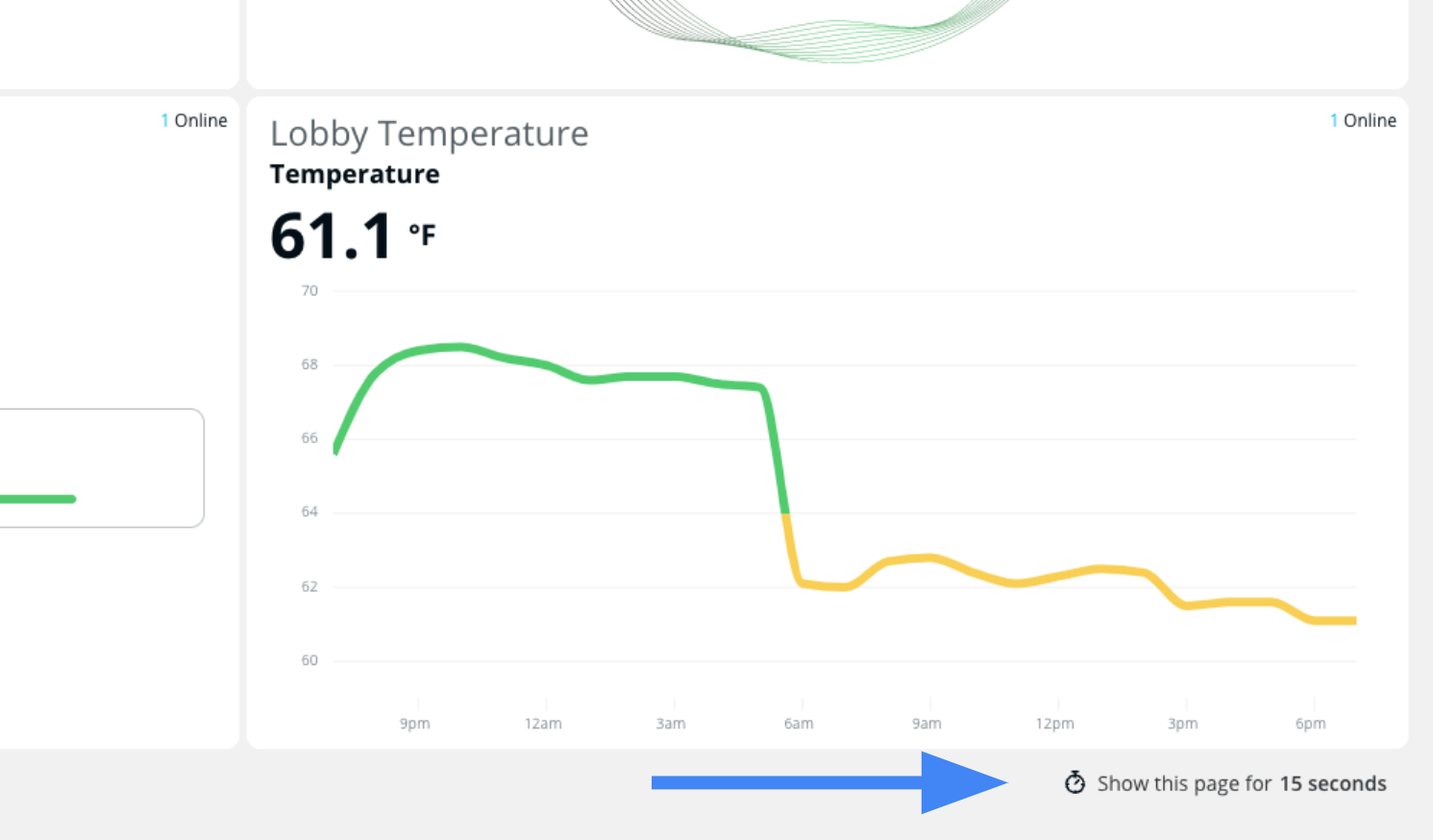Click the green wave graphic in the top card
This screenshot has width=1433, height=840.
pos(817,38)
